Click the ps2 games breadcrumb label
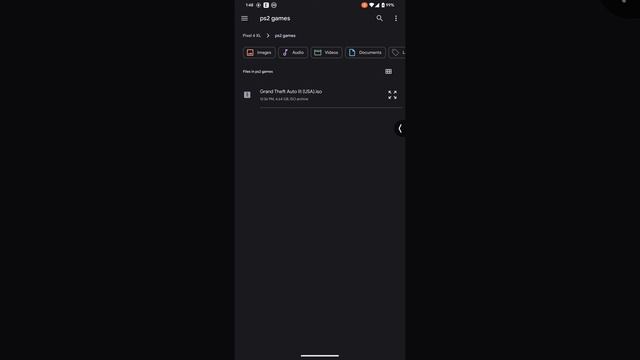Viewport: 640px width, 360px height. [285, 36]
